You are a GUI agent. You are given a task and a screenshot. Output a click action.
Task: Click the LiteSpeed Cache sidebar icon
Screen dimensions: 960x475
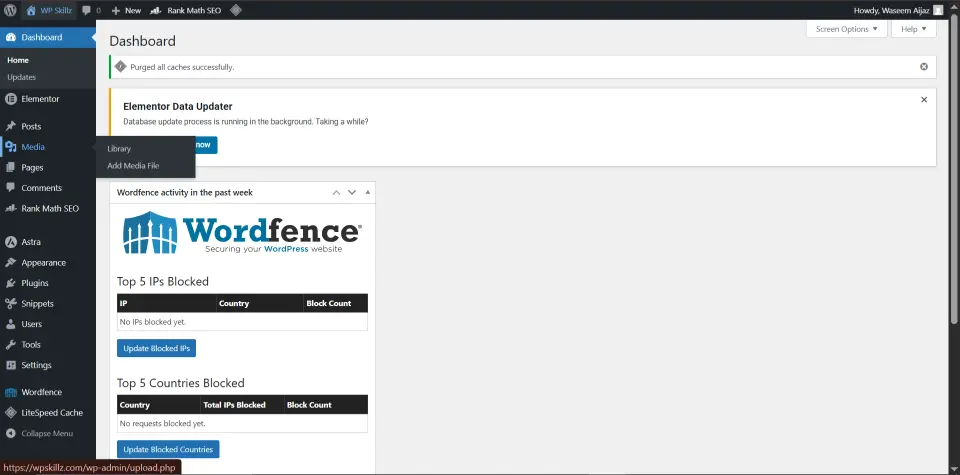(10, 413)
